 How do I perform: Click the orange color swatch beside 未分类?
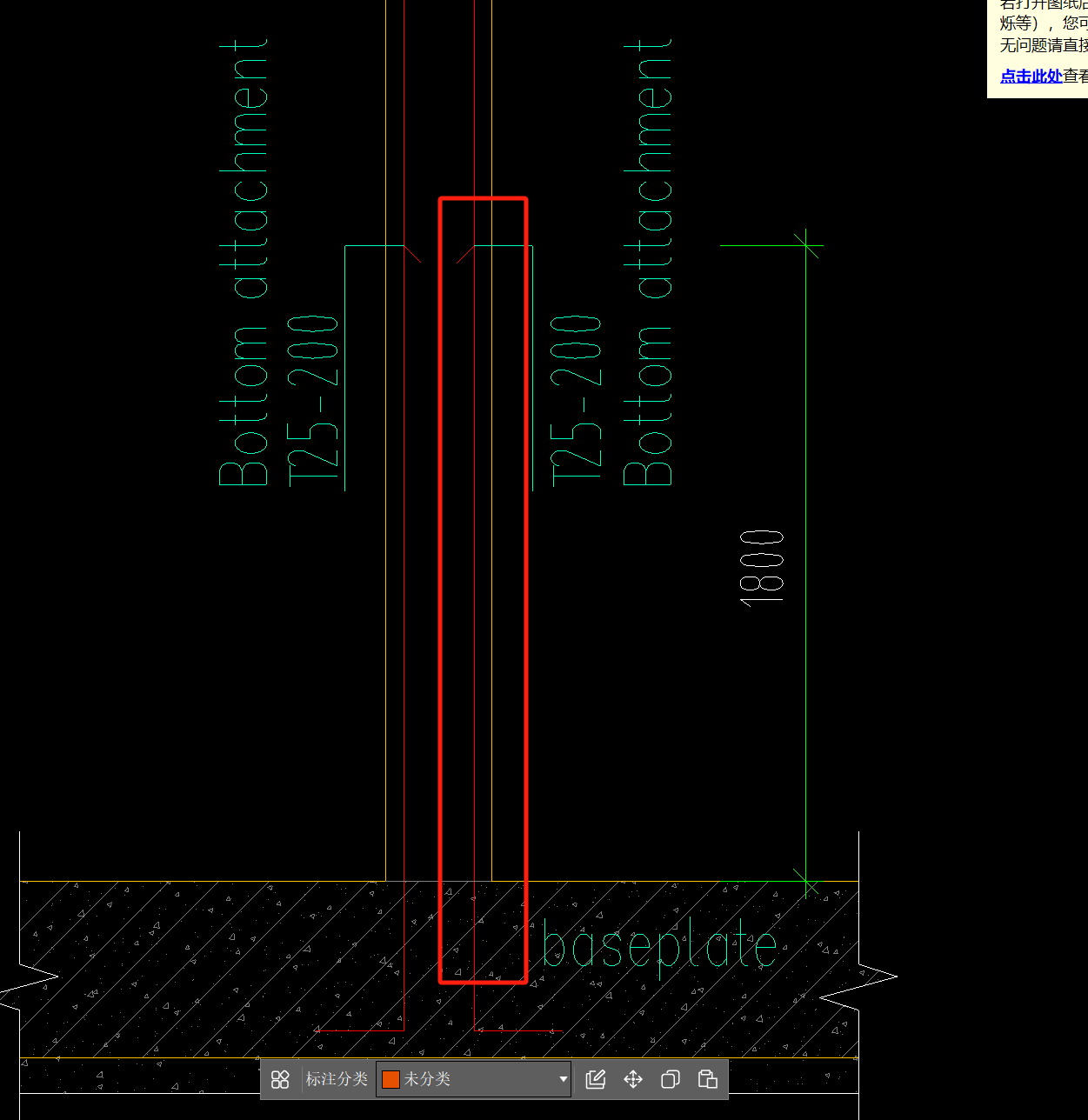[x=390, y=1079]
